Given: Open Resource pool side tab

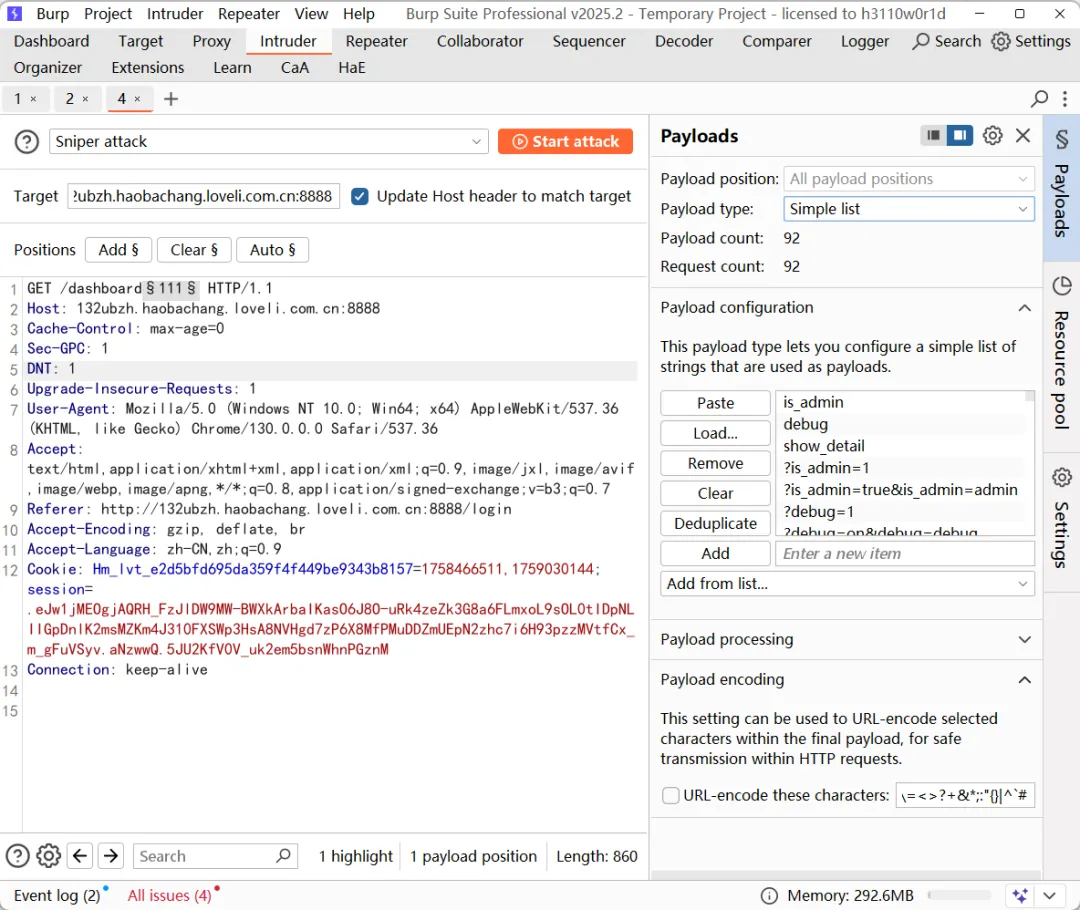Looking at the screenshot, I should tap(1061, 355).
